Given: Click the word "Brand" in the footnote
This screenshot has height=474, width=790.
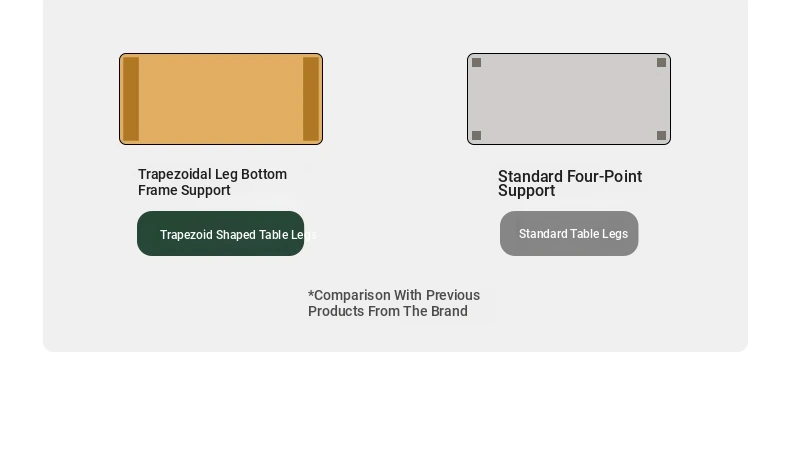Looking at the screenshot, I should (449, 311).
